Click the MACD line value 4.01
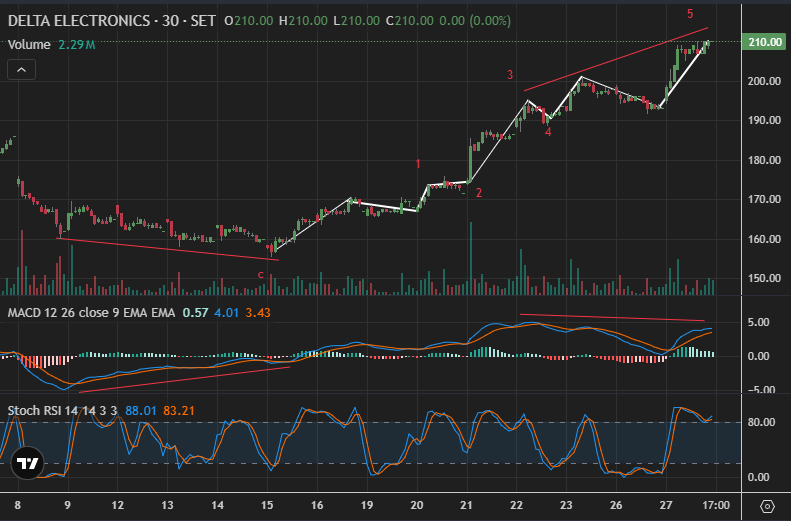Screen dimensions: 796x526 click(x=228, y=315)
